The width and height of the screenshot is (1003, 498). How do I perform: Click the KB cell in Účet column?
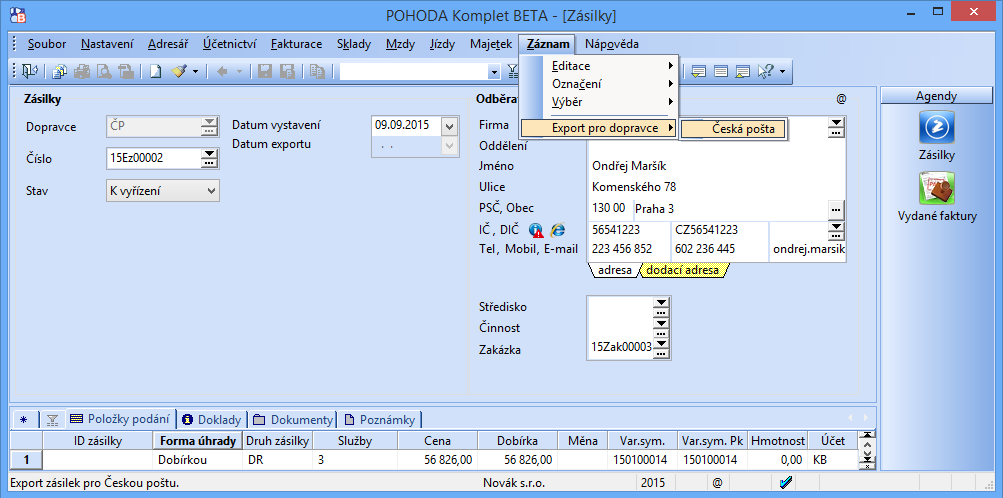coord(832,459)
